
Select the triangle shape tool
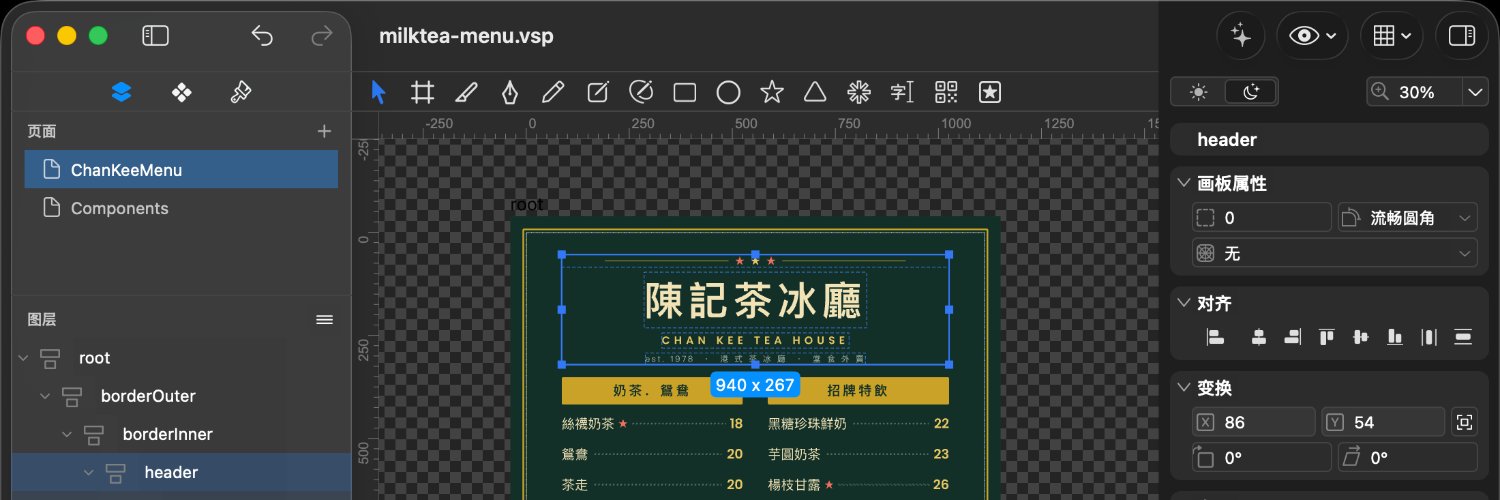815,92
